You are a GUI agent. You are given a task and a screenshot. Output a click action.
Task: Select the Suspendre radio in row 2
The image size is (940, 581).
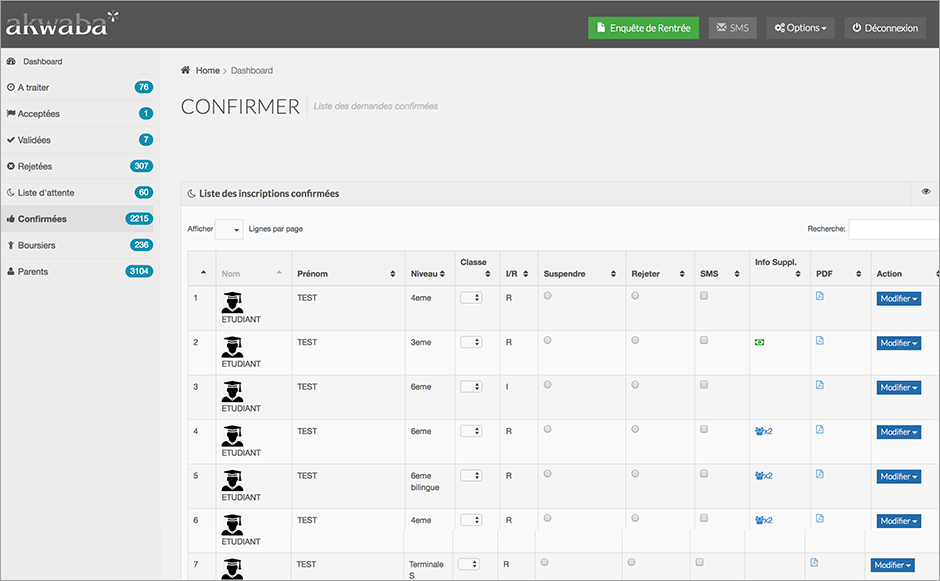pos(547,341)
